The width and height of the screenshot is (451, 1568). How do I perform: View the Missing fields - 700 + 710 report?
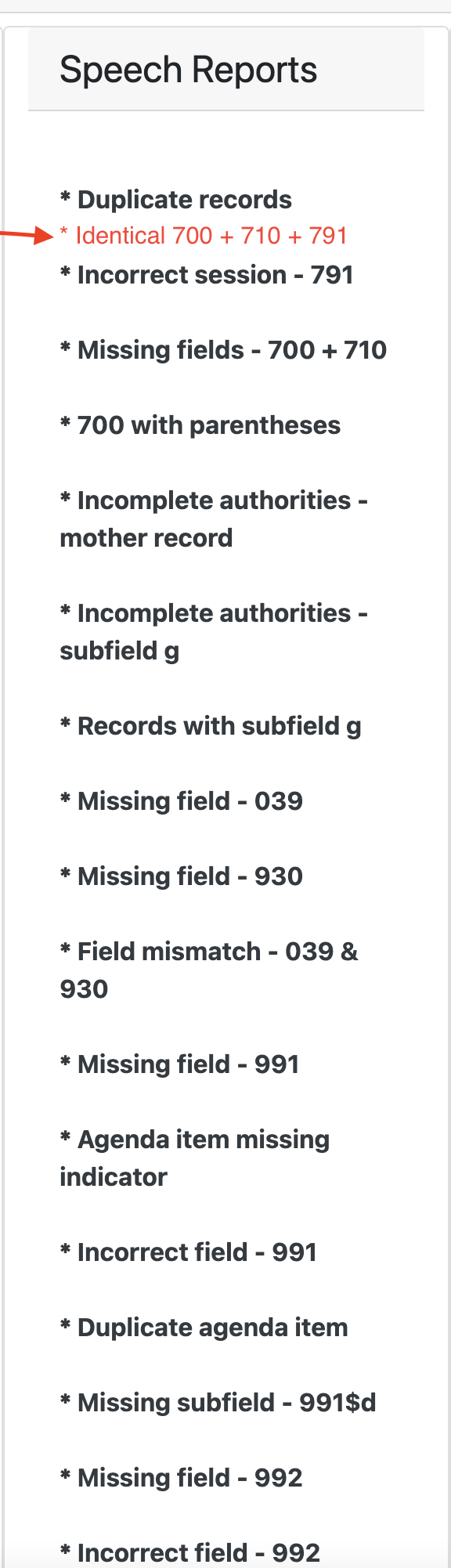pyautogui.click(x=222, y=350)
